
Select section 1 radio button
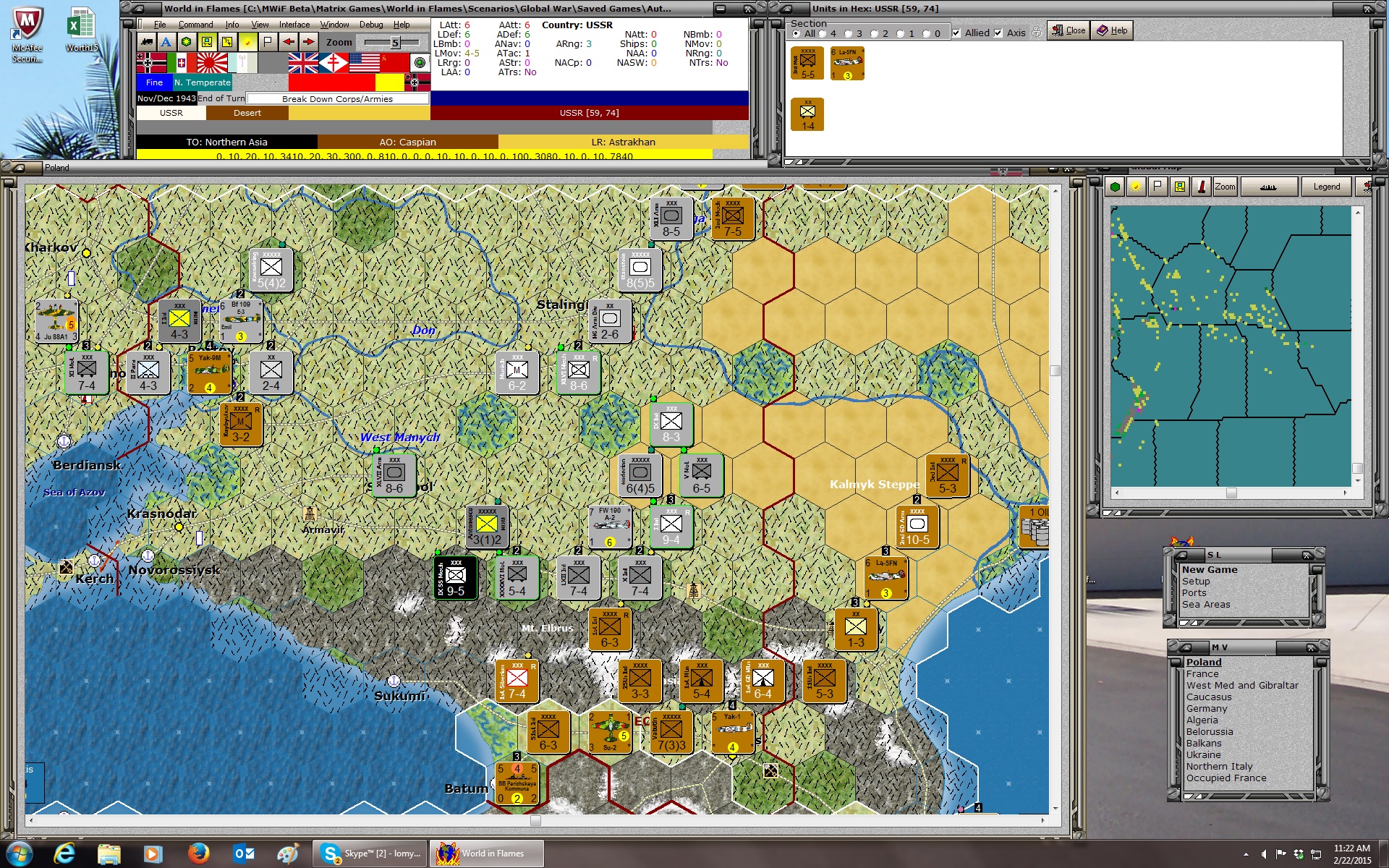coord(900,33)
